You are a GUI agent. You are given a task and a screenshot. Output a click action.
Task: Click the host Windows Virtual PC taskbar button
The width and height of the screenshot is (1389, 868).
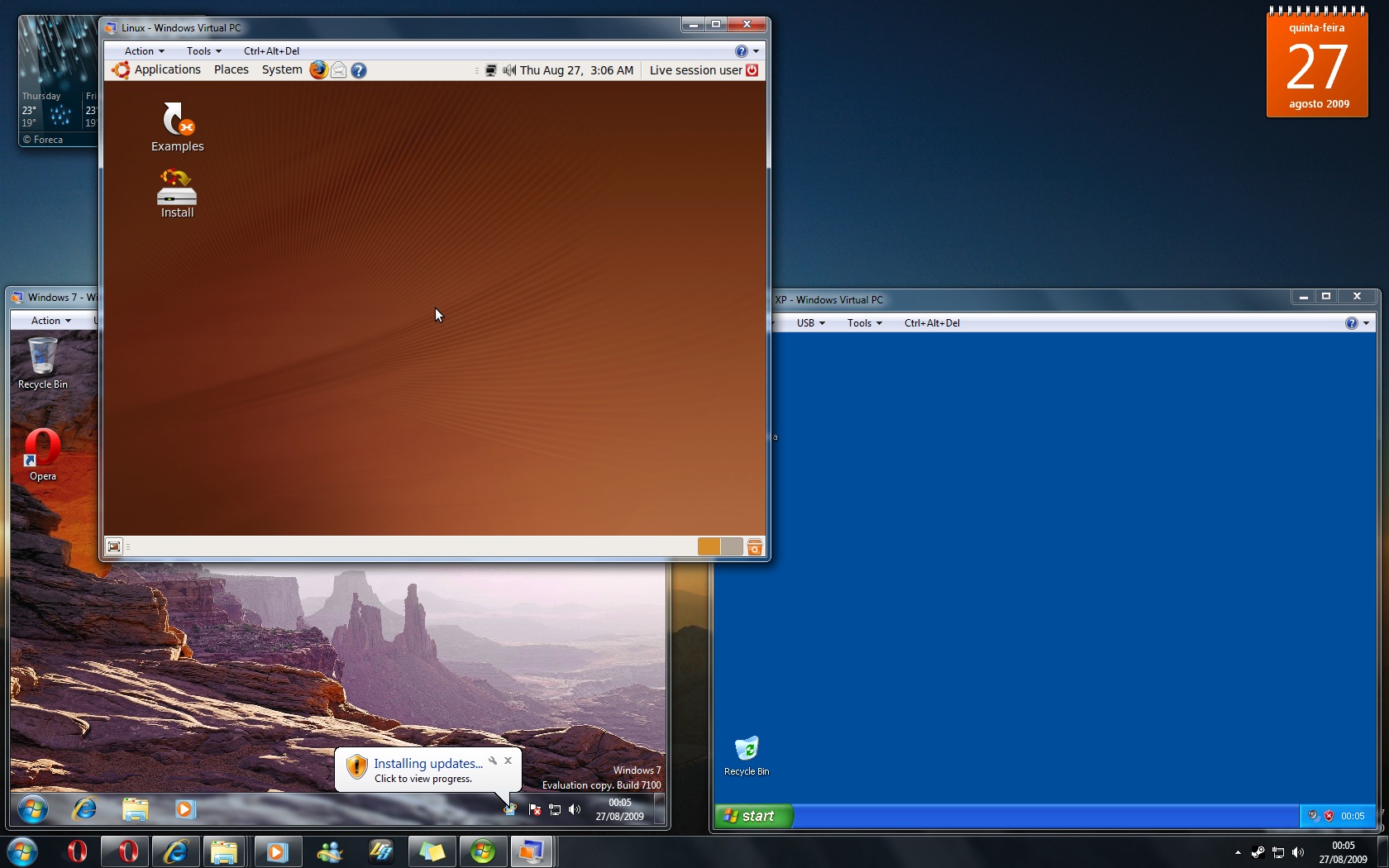(x=532, y=851)
